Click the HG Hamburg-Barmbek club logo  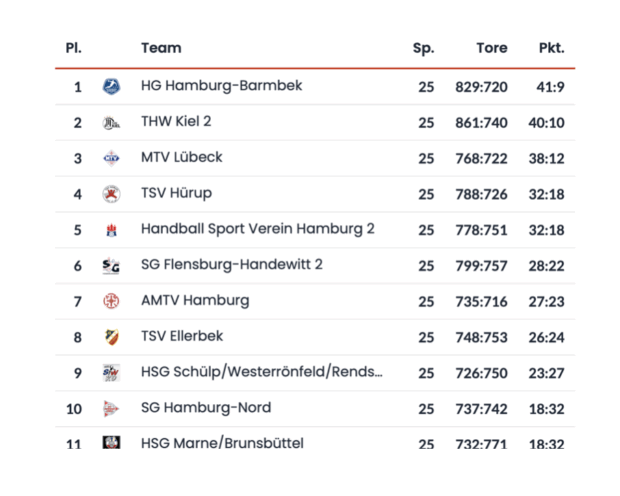(x=111, y=87)
